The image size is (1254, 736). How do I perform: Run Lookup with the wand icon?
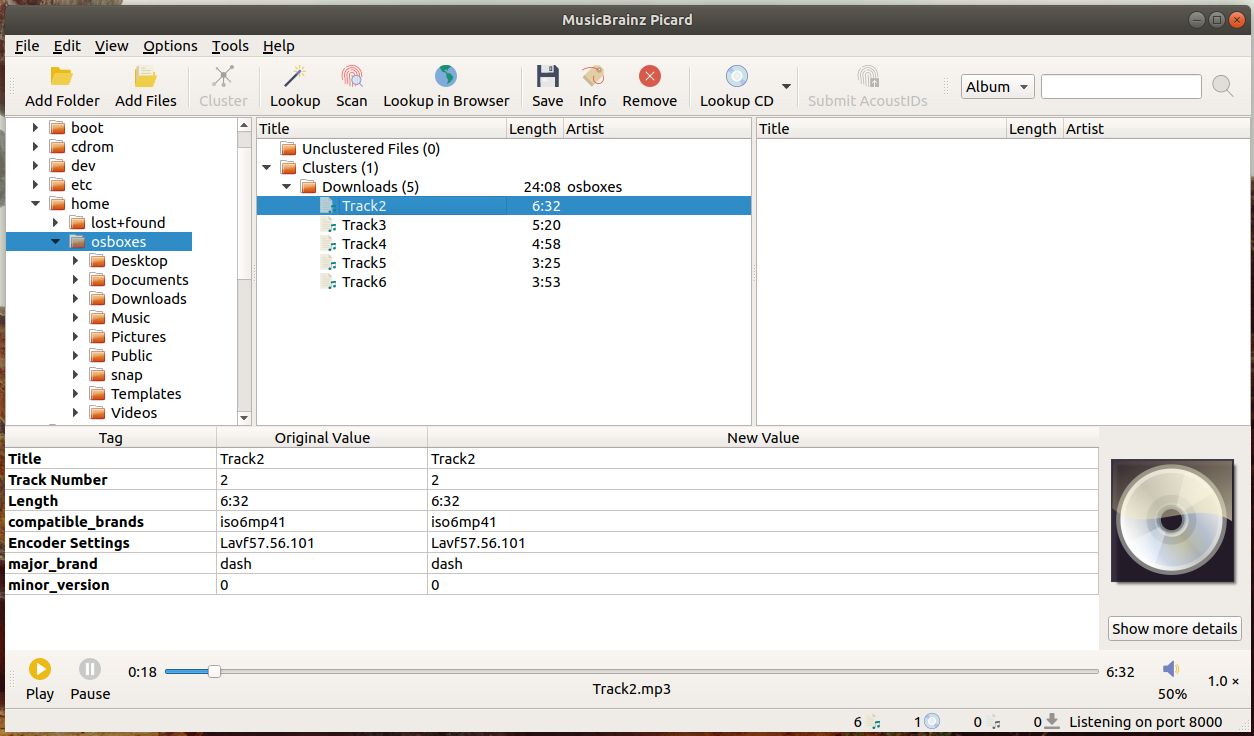[294, 77]
